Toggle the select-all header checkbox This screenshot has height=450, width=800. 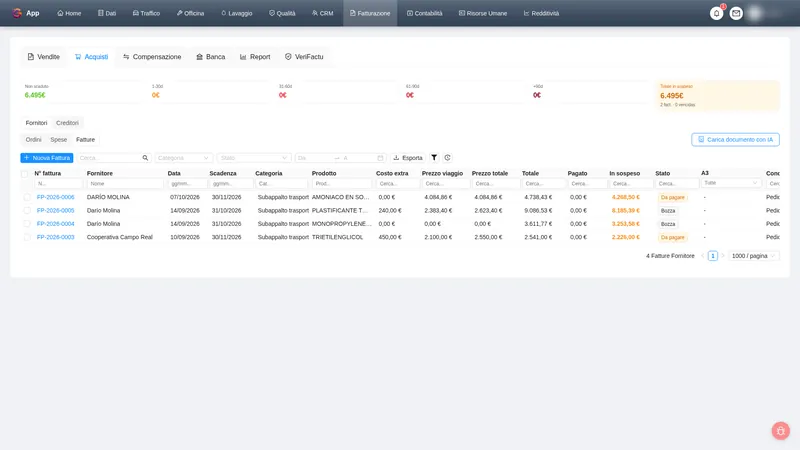(24, 174)
